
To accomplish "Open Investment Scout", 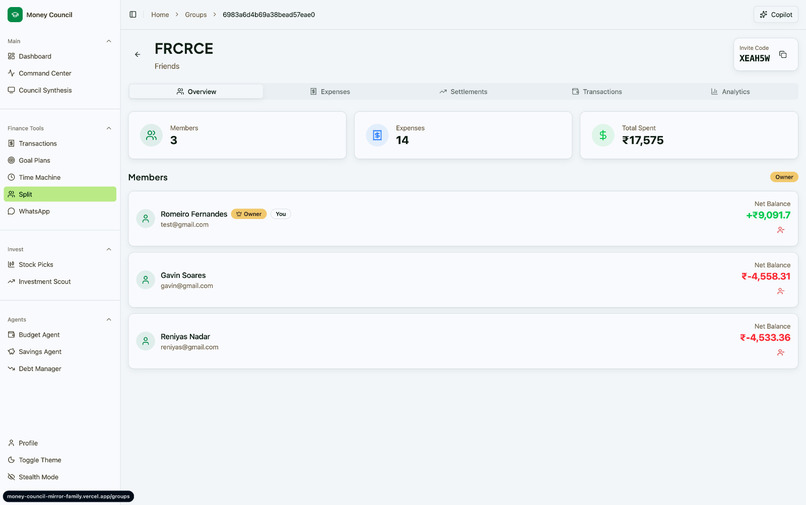I will tap(60, 281).
